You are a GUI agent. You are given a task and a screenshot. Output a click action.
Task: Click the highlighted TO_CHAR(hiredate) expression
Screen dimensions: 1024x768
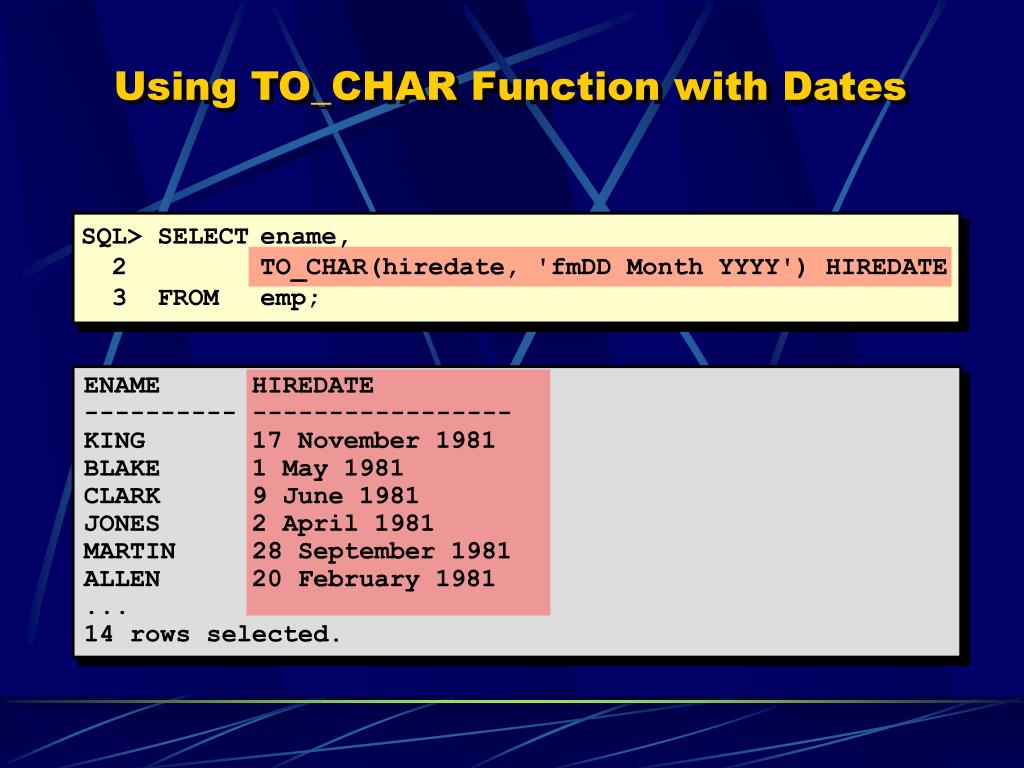[x=600, y=266]
